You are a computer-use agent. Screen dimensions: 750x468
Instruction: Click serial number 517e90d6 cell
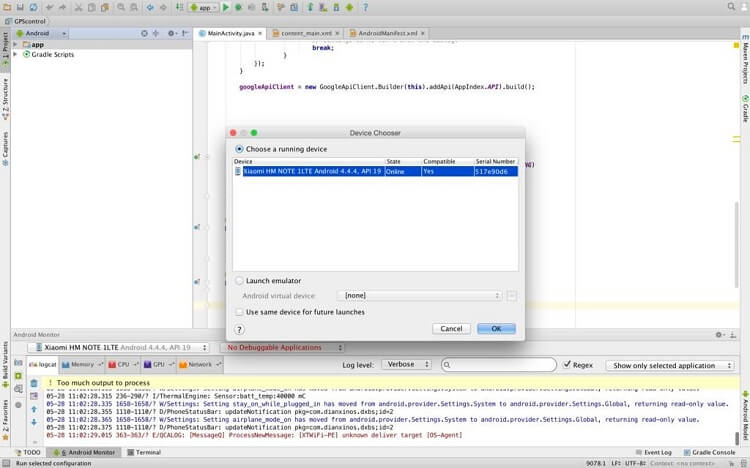(496, 171)
